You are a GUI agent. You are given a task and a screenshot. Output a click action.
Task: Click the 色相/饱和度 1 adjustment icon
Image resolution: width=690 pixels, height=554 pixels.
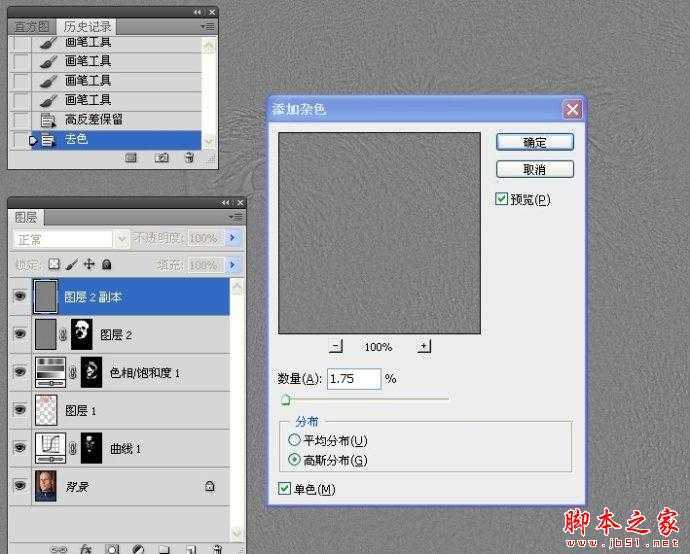coord(50,372)
